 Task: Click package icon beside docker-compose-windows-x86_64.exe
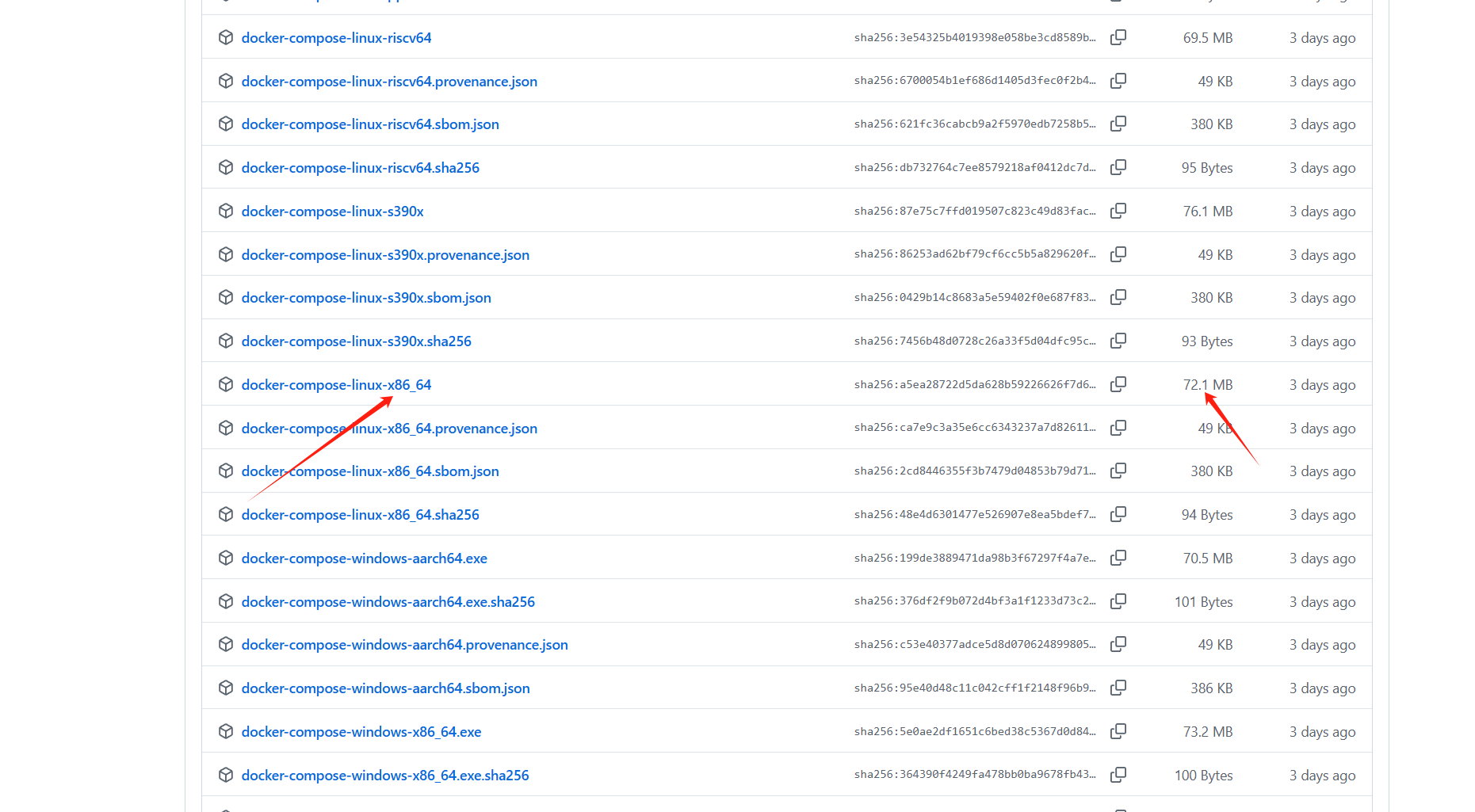[x=226, y=731]
